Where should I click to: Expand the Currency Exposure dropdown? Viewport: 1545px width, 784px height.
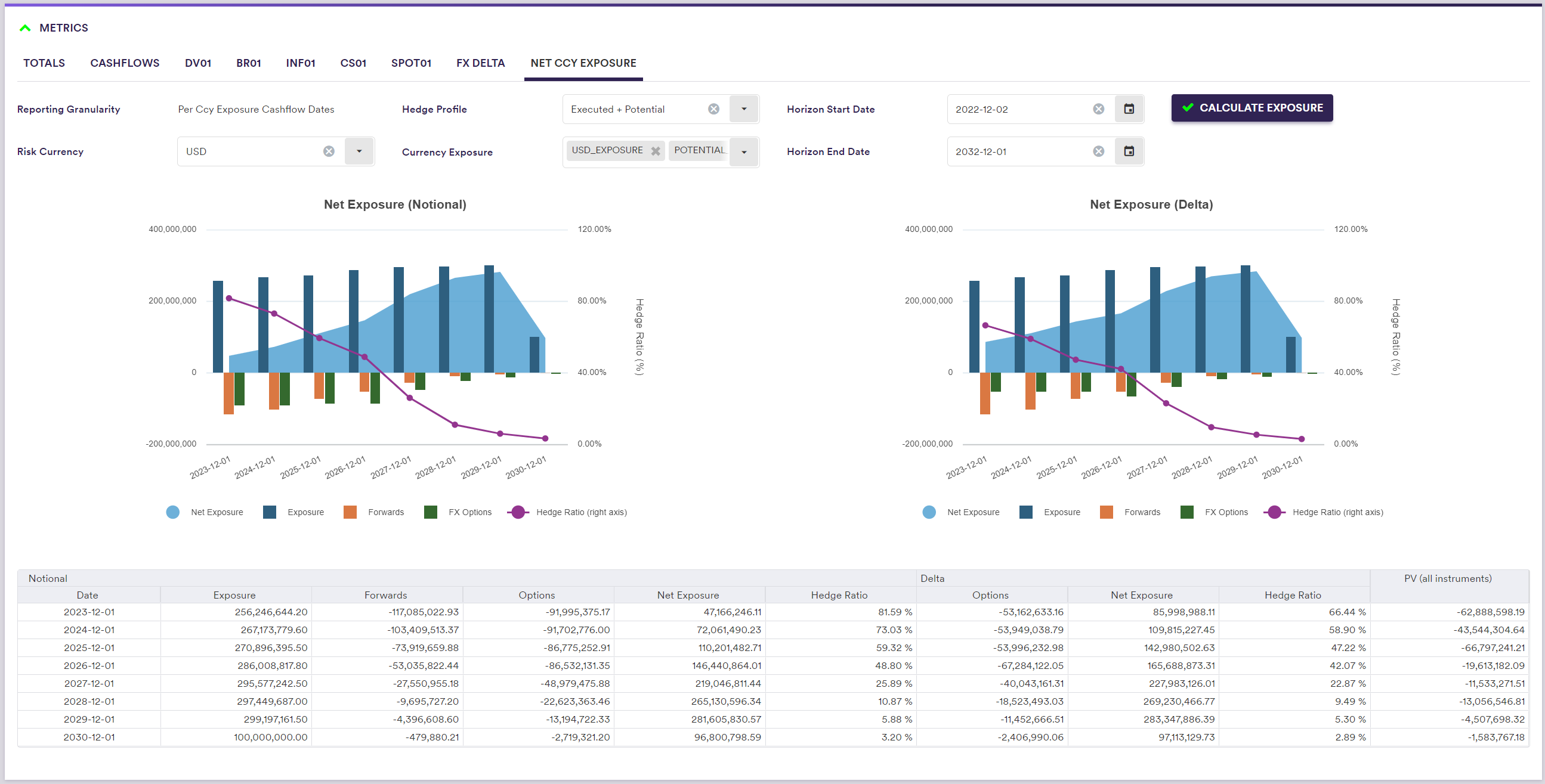[x=744, y=152]
